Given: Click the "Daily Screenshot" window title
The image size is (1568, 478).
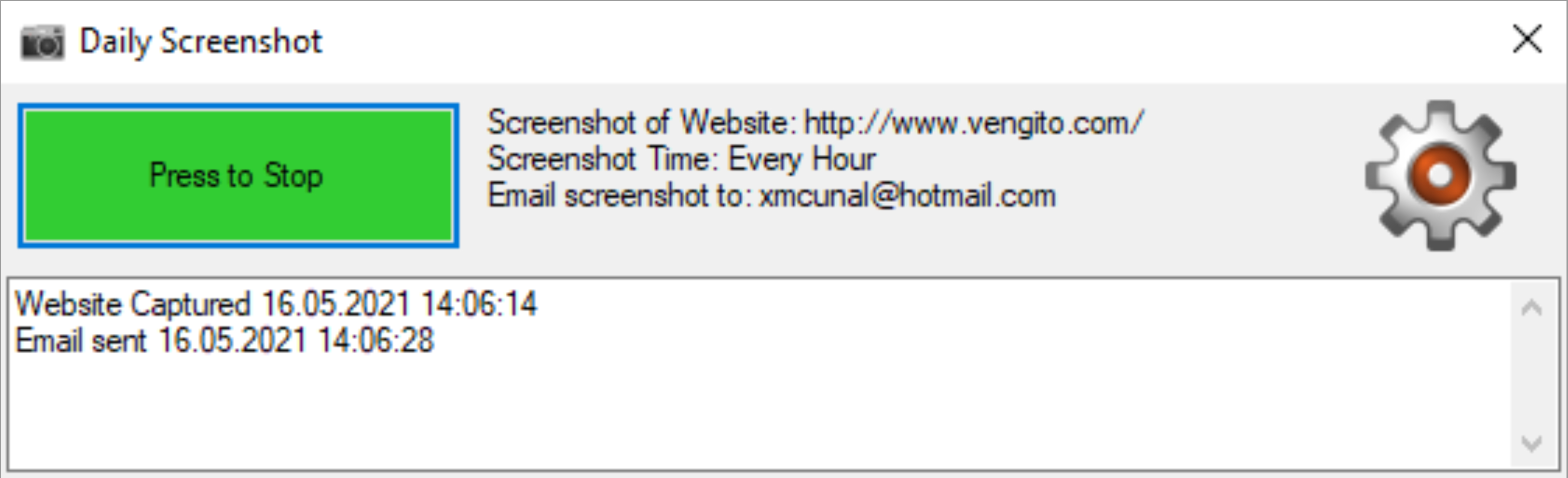Looking at the screenshot, I should pyautogui.click(x=201, y=41).
